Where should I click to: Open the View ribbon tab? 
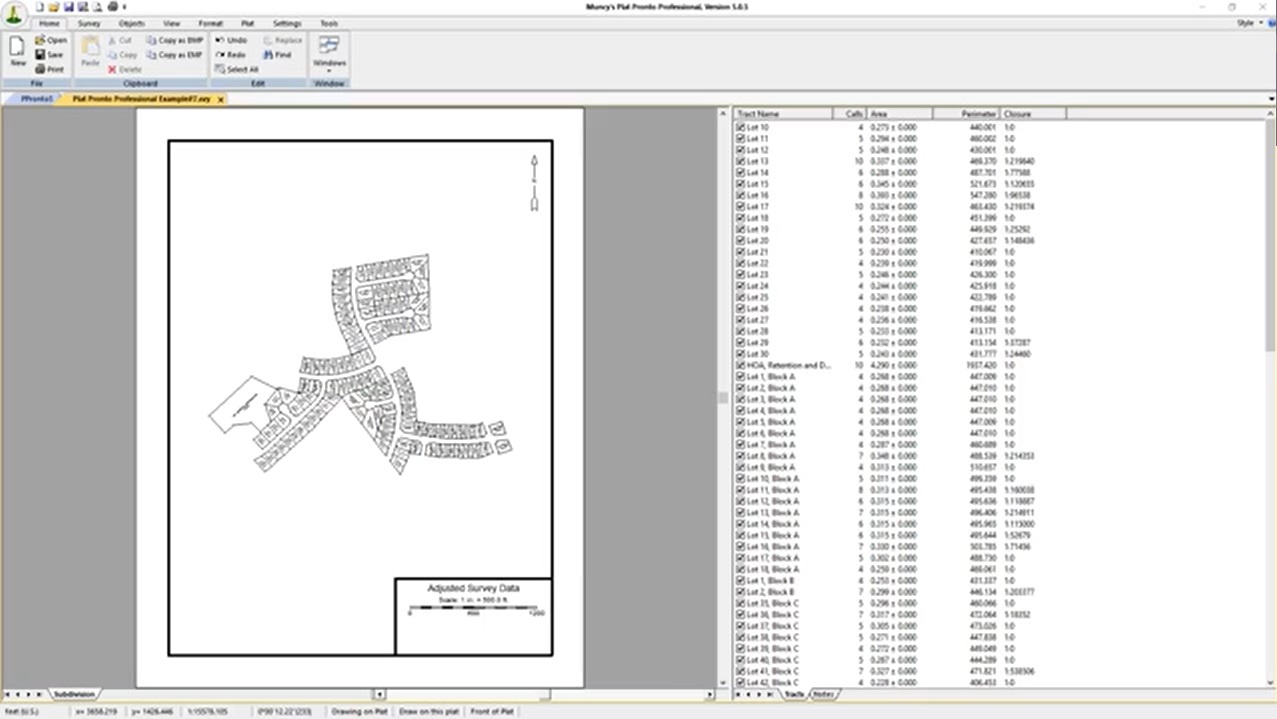(172, 23)
